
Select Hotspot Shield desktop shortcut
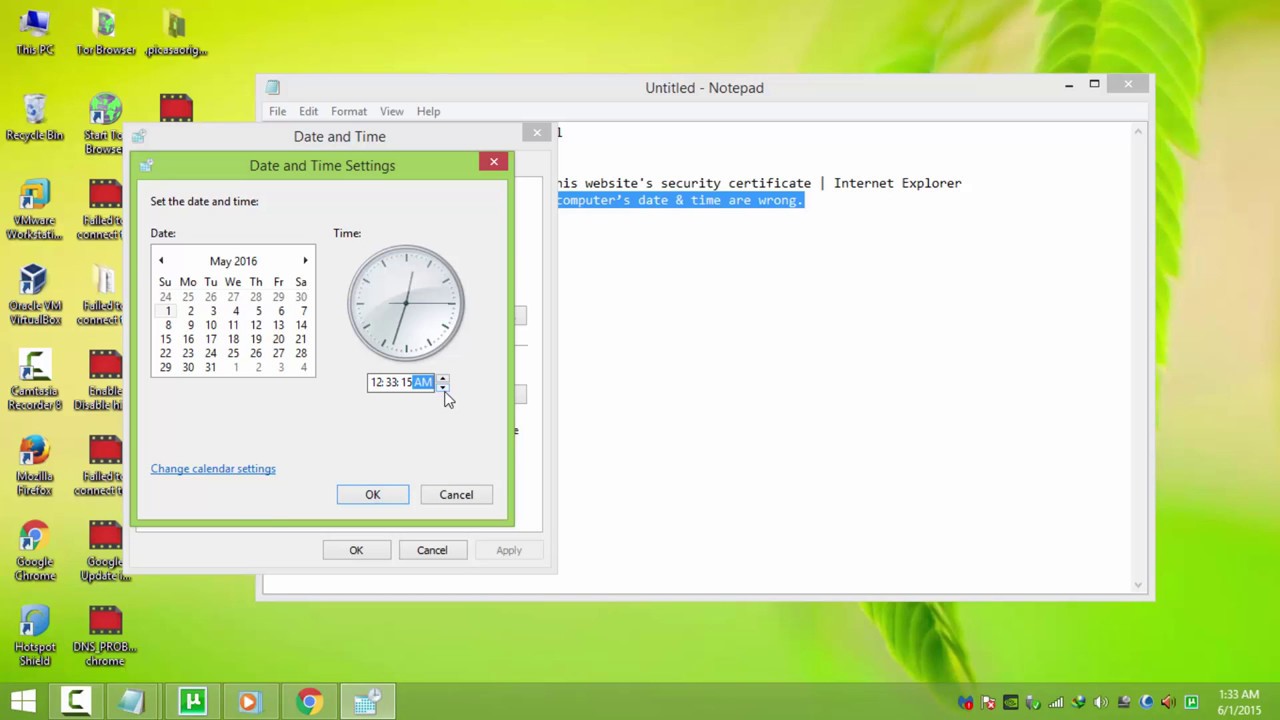pos(35,636)
